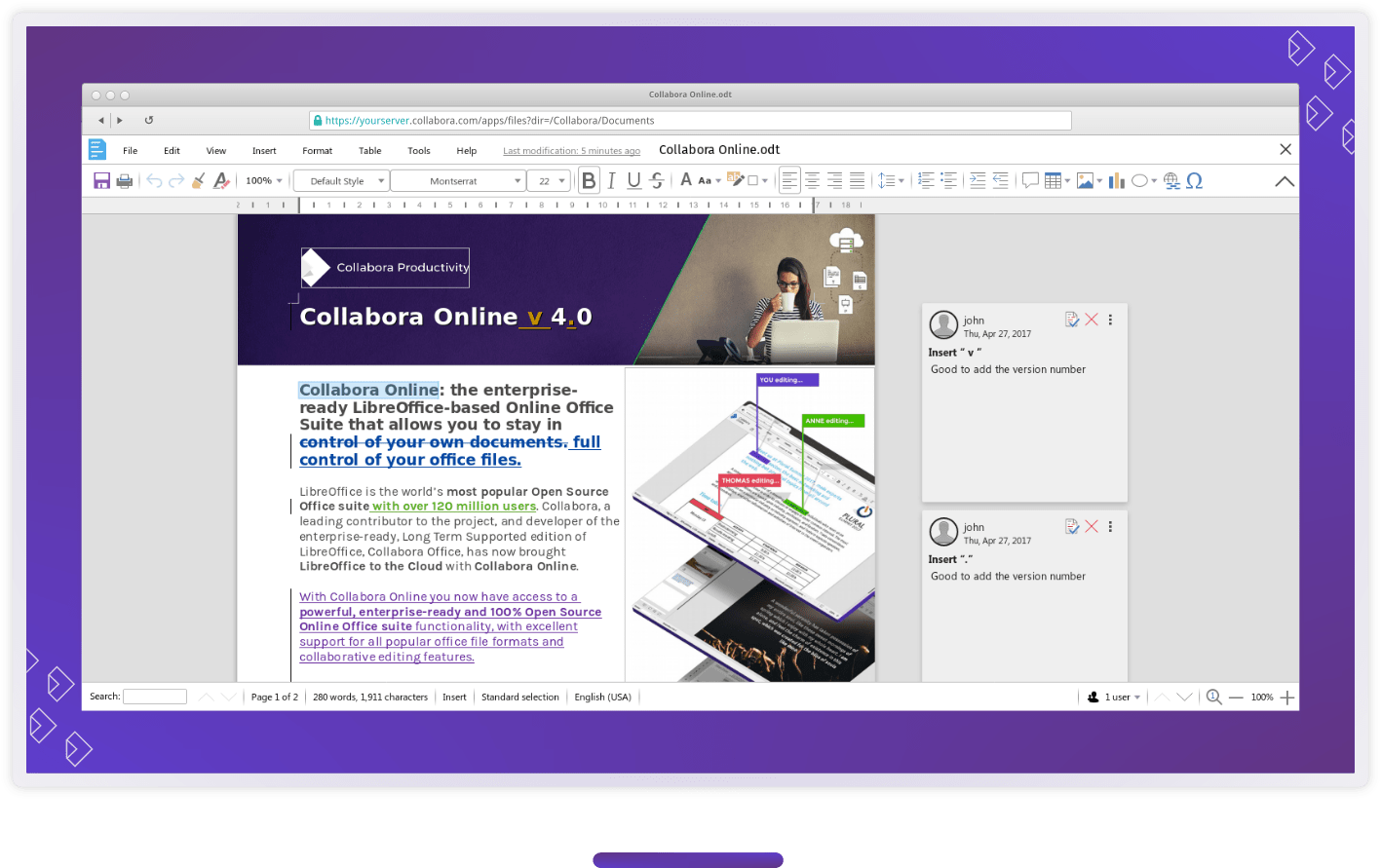Click the document icon beside the File menu
Viewport: 1381px width, 868px height.
coord(97,149)
